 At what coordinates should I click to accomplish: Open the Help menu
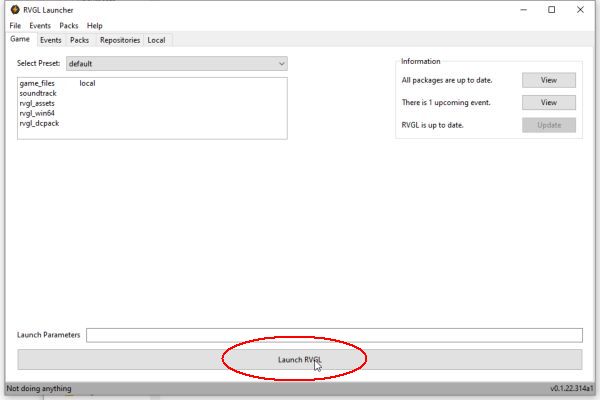tap(95, 26)
